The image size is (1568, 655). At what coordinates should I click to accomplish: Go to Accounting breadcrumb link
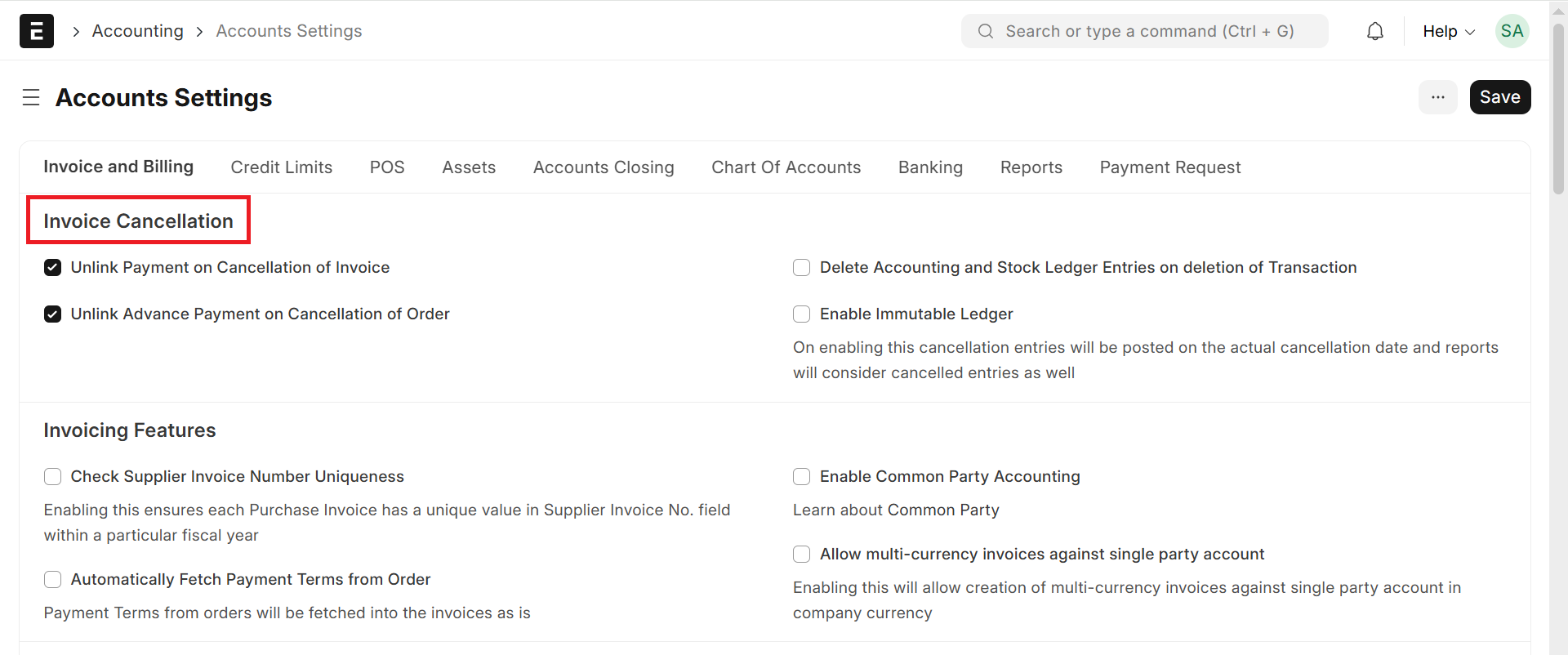(137, 31)
